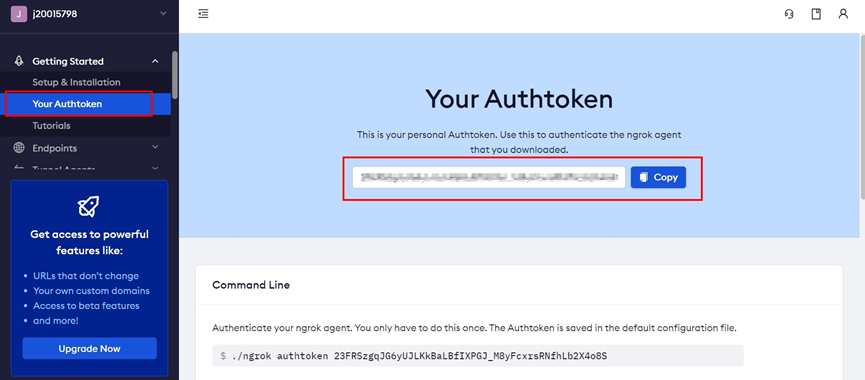Collapse the Getting Started section chevron

click(156, 61)
